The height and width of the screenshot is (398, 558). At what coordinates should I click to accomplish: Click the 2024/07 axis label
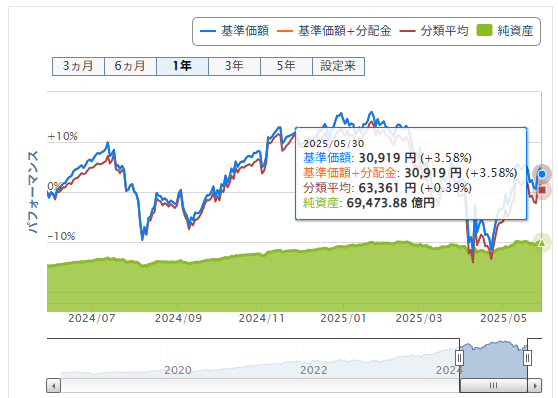(92, 318)
